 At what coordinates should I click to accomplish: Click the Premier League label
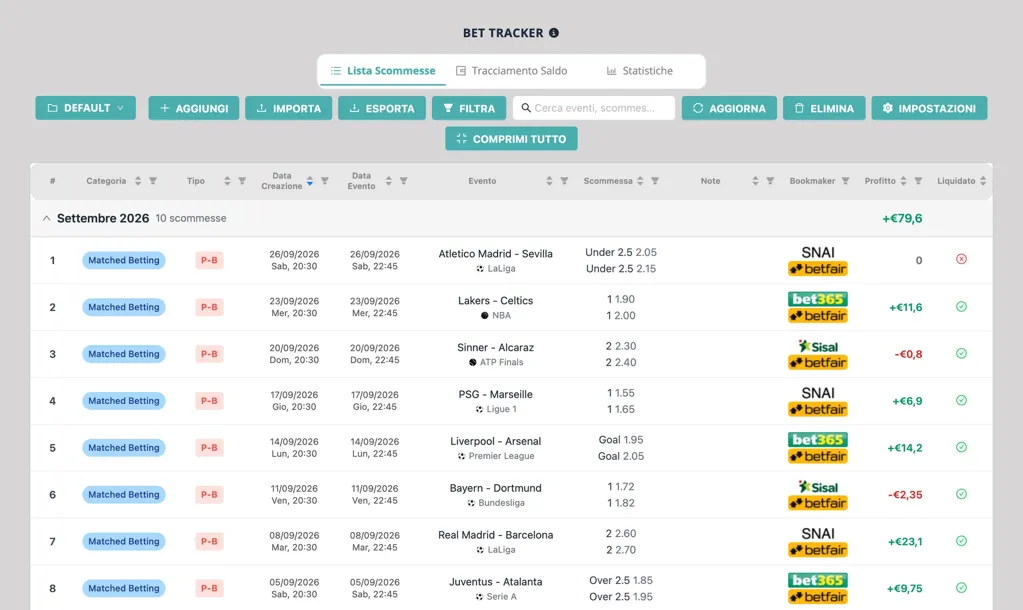tap(501, 456)
